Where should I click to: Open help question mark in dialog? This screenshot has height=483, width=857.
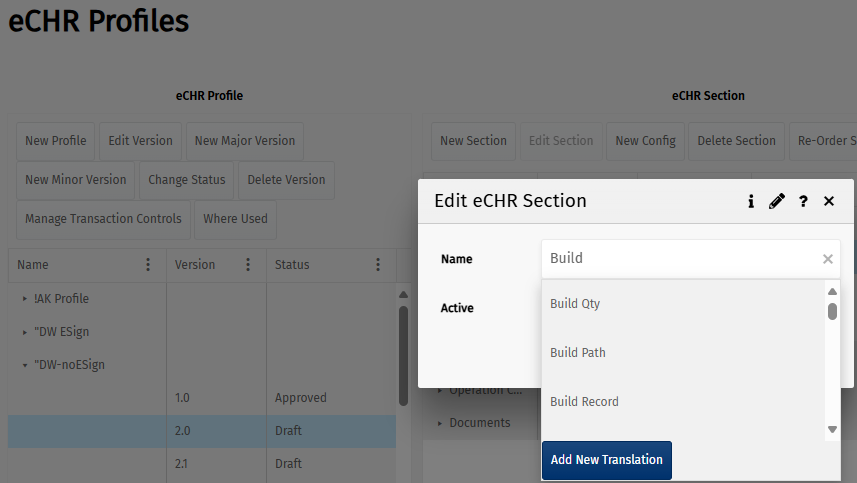pyautogui.click(x=803, y=201)
